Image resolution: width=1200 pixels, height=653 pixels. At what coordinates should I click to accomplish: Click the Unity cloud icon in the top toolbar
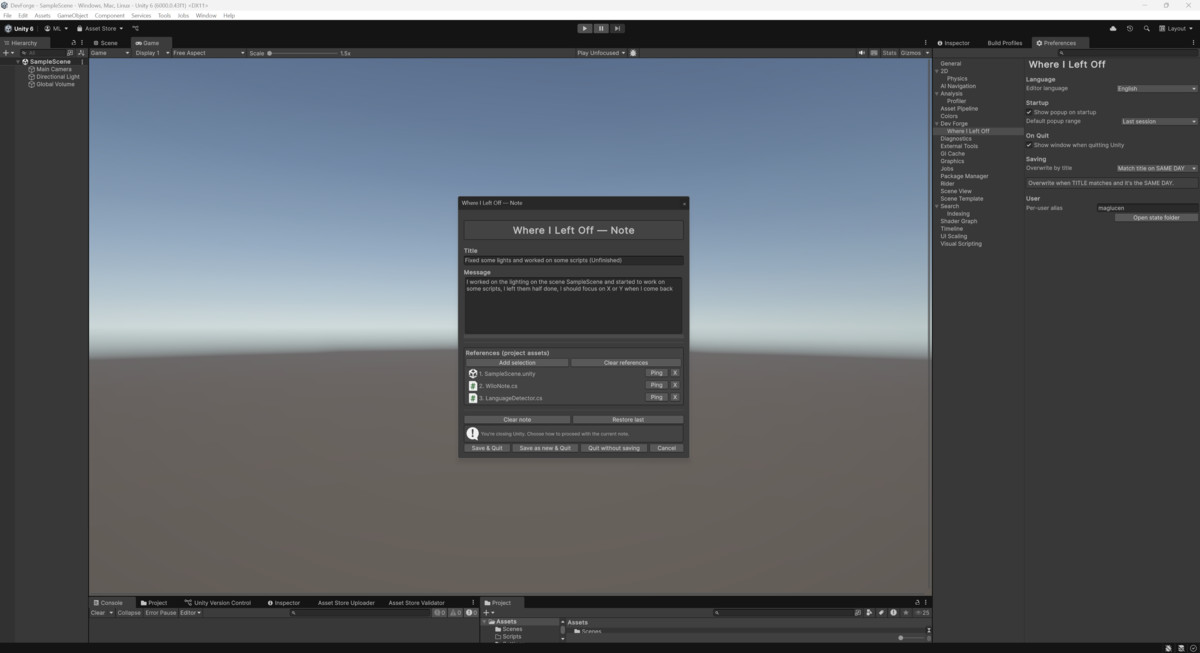(x=1112, y=28)
